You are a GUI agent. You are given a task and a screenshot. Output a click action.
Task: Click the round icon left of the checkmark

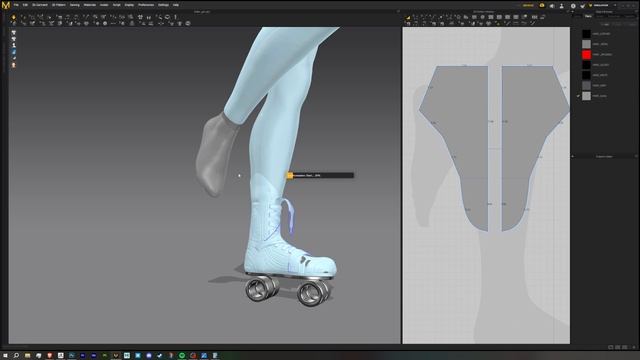pos(573,6)
